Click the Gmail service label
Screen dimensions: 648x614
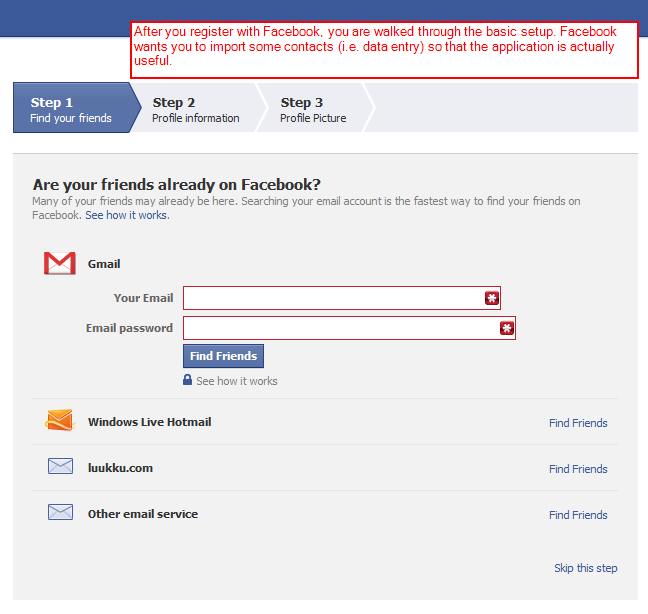[104, 264]
